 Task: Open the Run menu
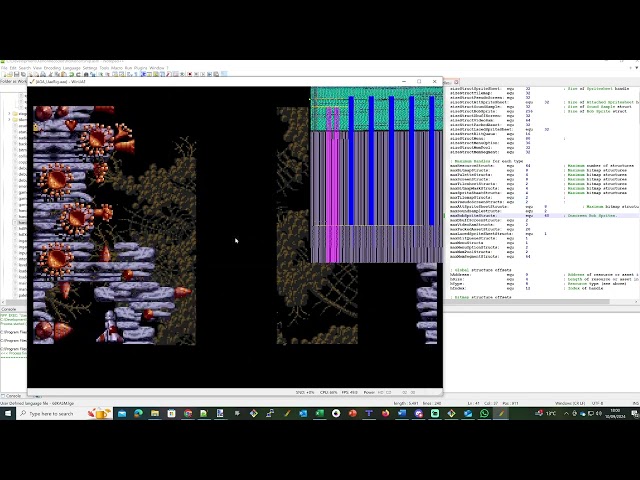[x=128, y=68]
